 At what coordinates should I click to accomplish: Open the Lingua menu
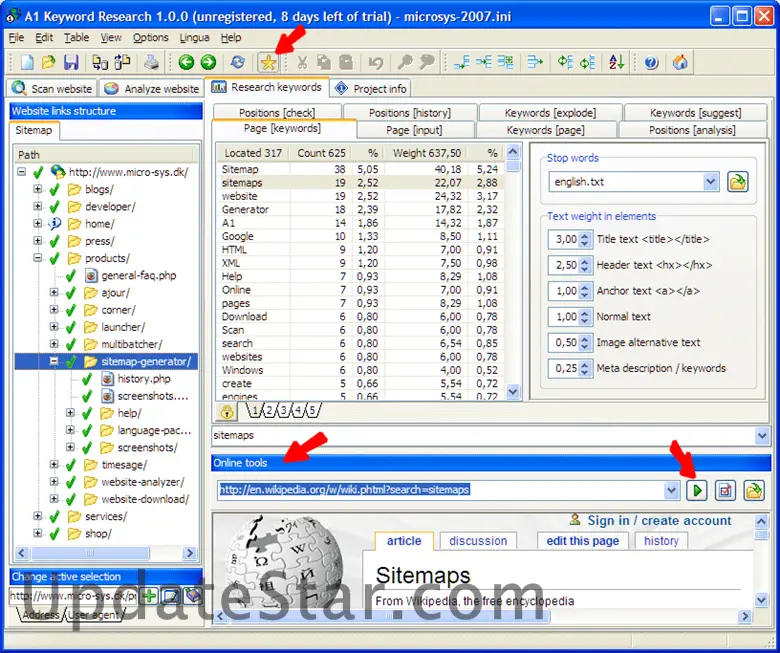pos(195,38)
